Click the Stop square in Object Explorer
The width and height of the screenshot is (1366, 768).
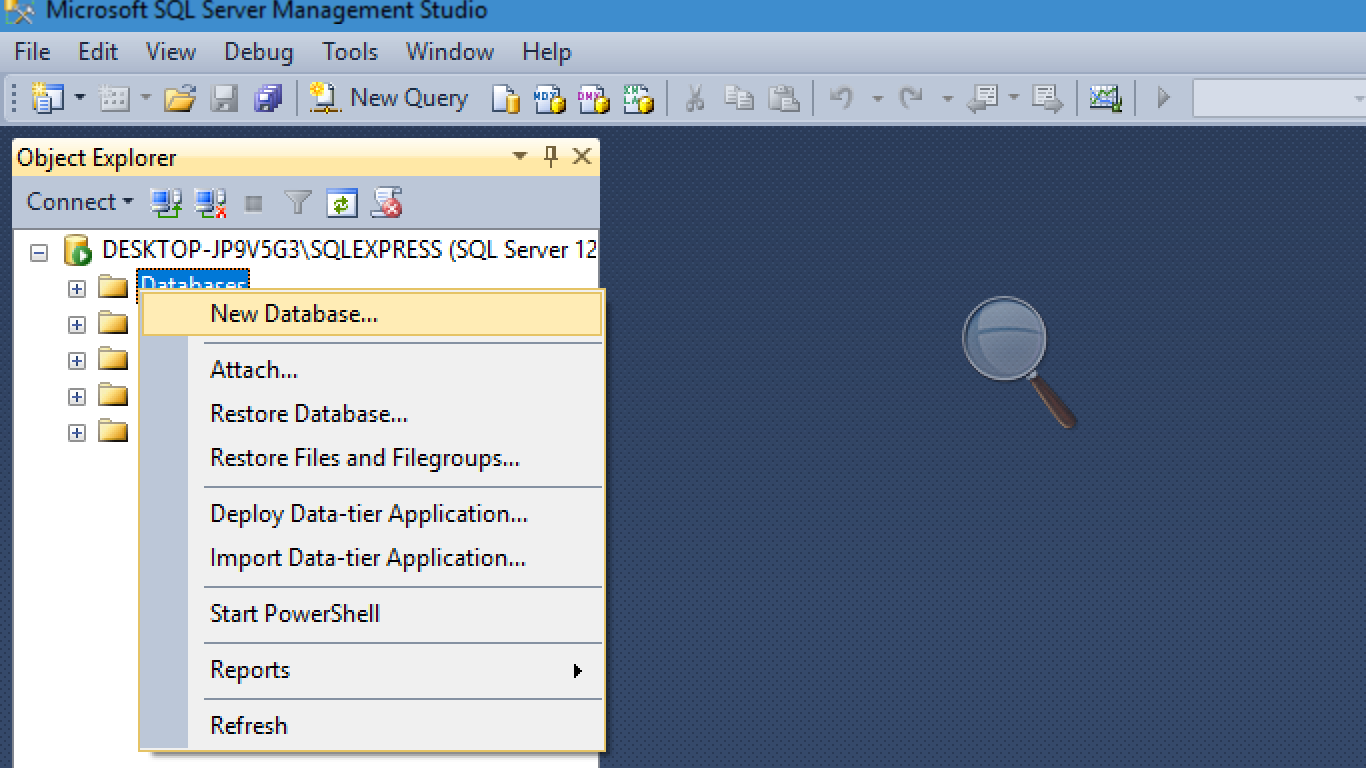(254, 204)
